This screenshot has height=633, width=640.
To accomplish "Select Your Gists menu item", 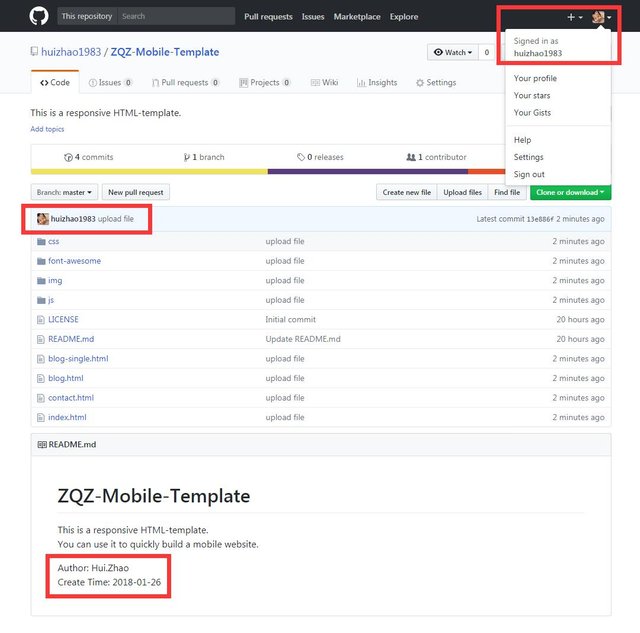I will 532,113.
